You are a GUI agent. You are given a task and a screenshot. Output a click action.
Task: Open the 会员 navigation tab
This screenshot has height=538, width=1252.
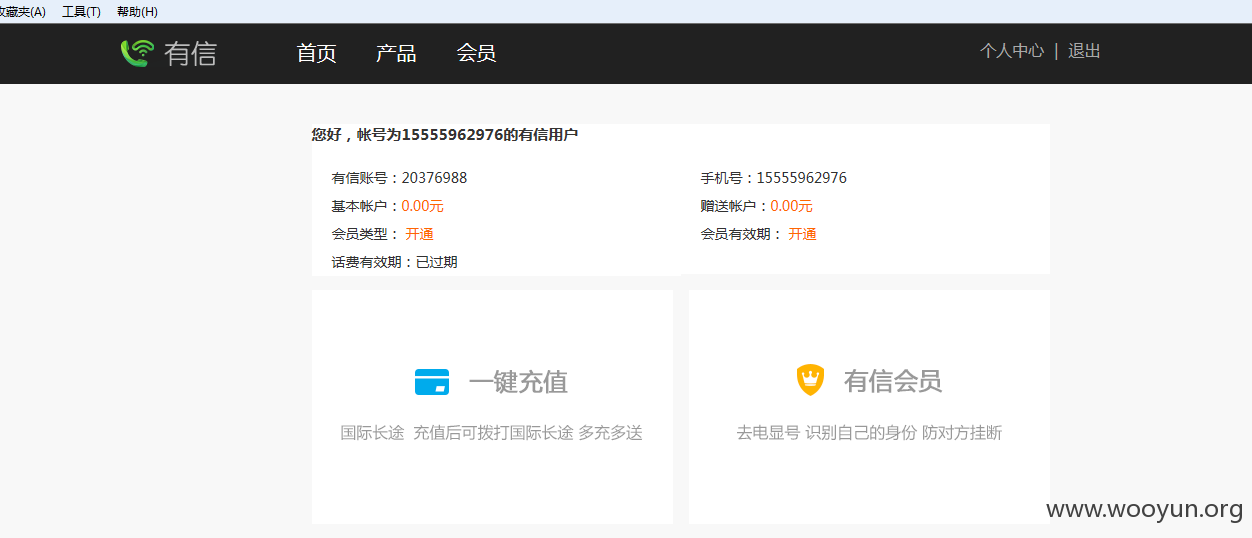pos(476,54)
